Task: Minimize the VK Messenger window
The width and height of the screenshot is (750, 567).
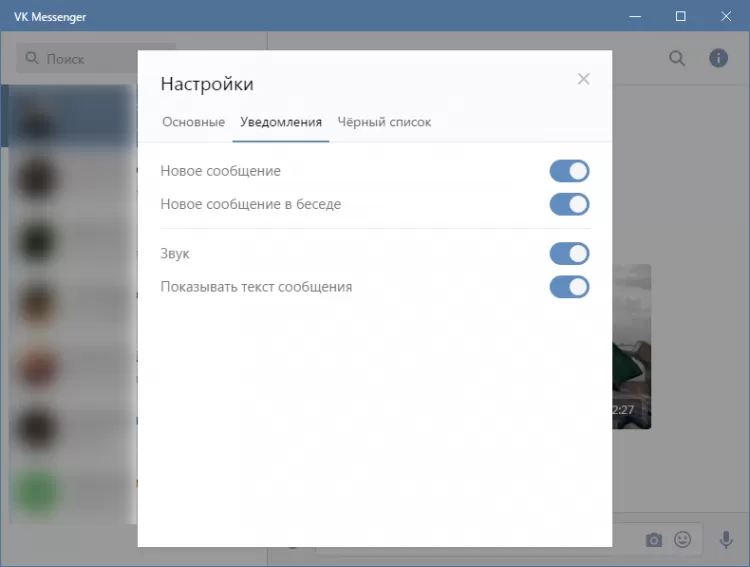Action: coord(635,16)
